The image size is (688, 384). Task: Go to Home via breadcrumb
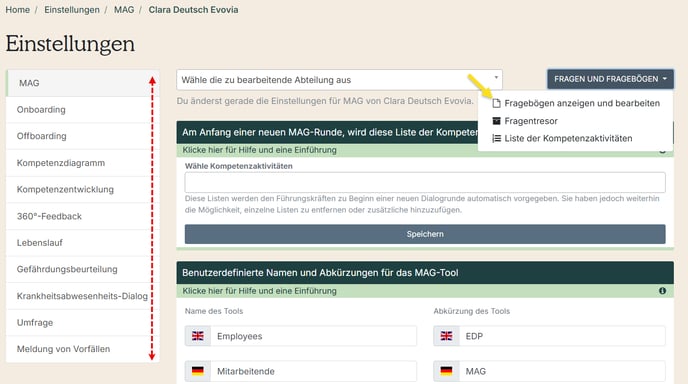[x=18, y=10]
